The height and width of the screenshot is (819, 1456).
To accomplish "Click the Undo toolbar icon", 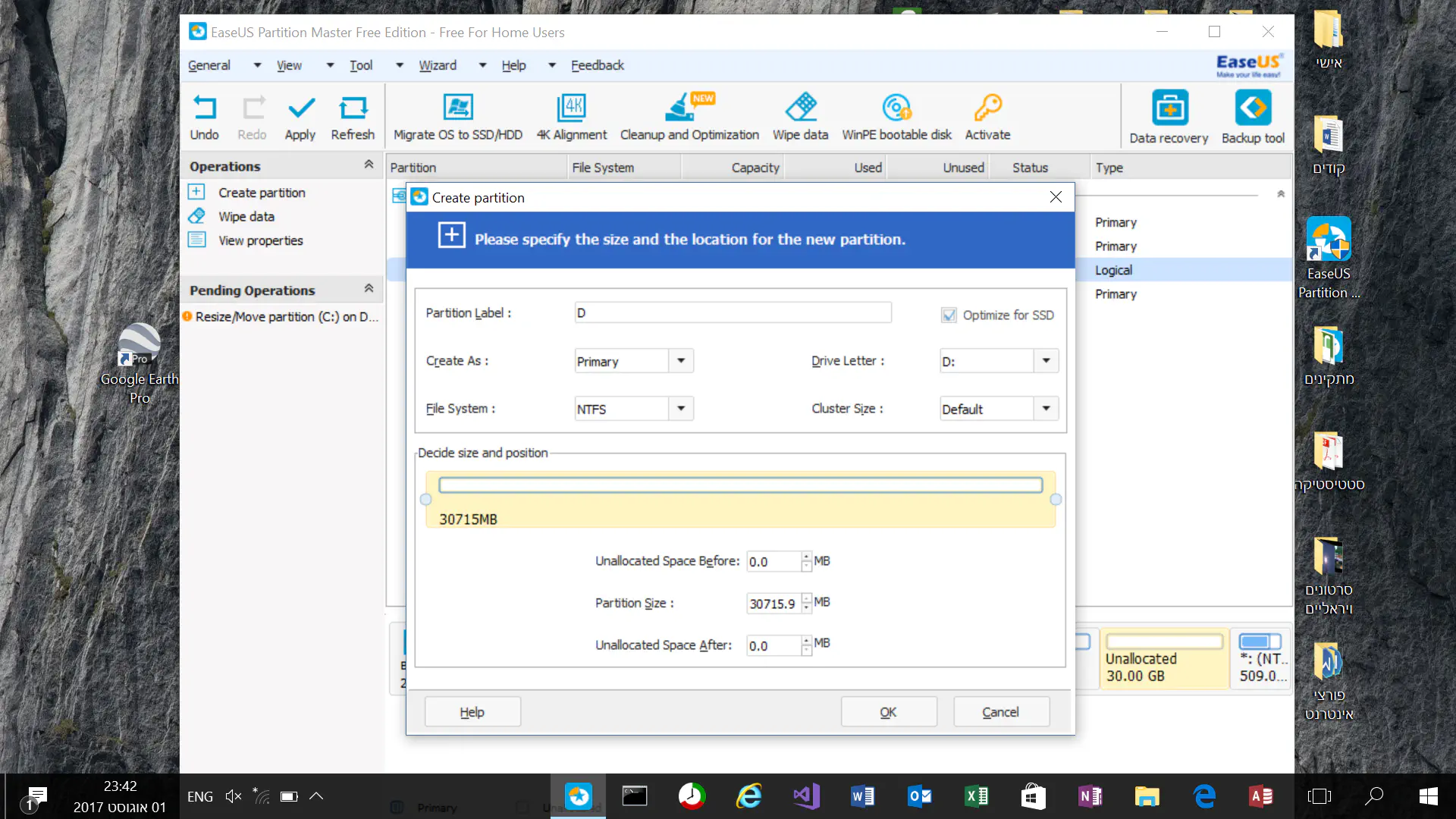I will coord(204,108).
